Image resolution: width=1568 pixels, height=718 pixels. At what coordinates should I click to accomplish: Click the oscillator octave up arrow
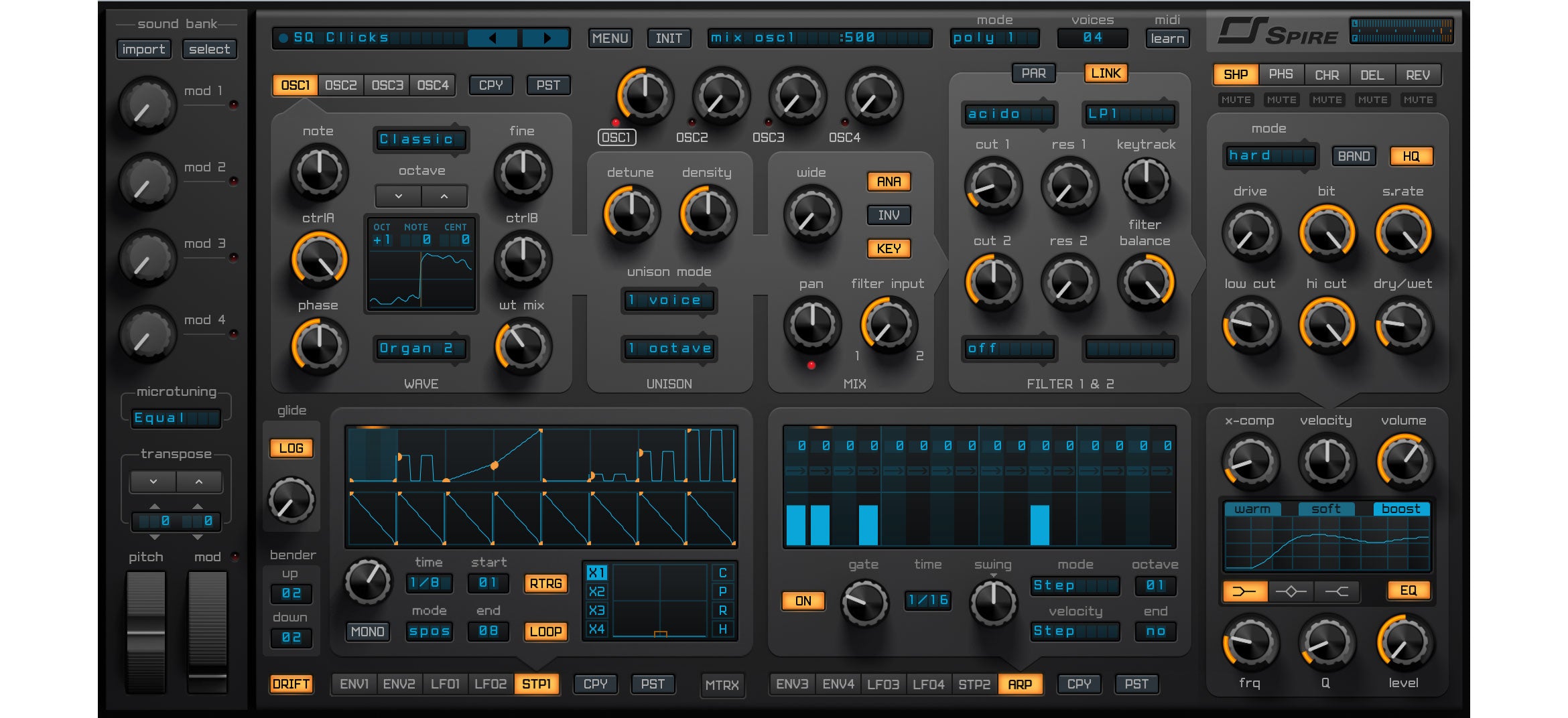tap(444, 196)
